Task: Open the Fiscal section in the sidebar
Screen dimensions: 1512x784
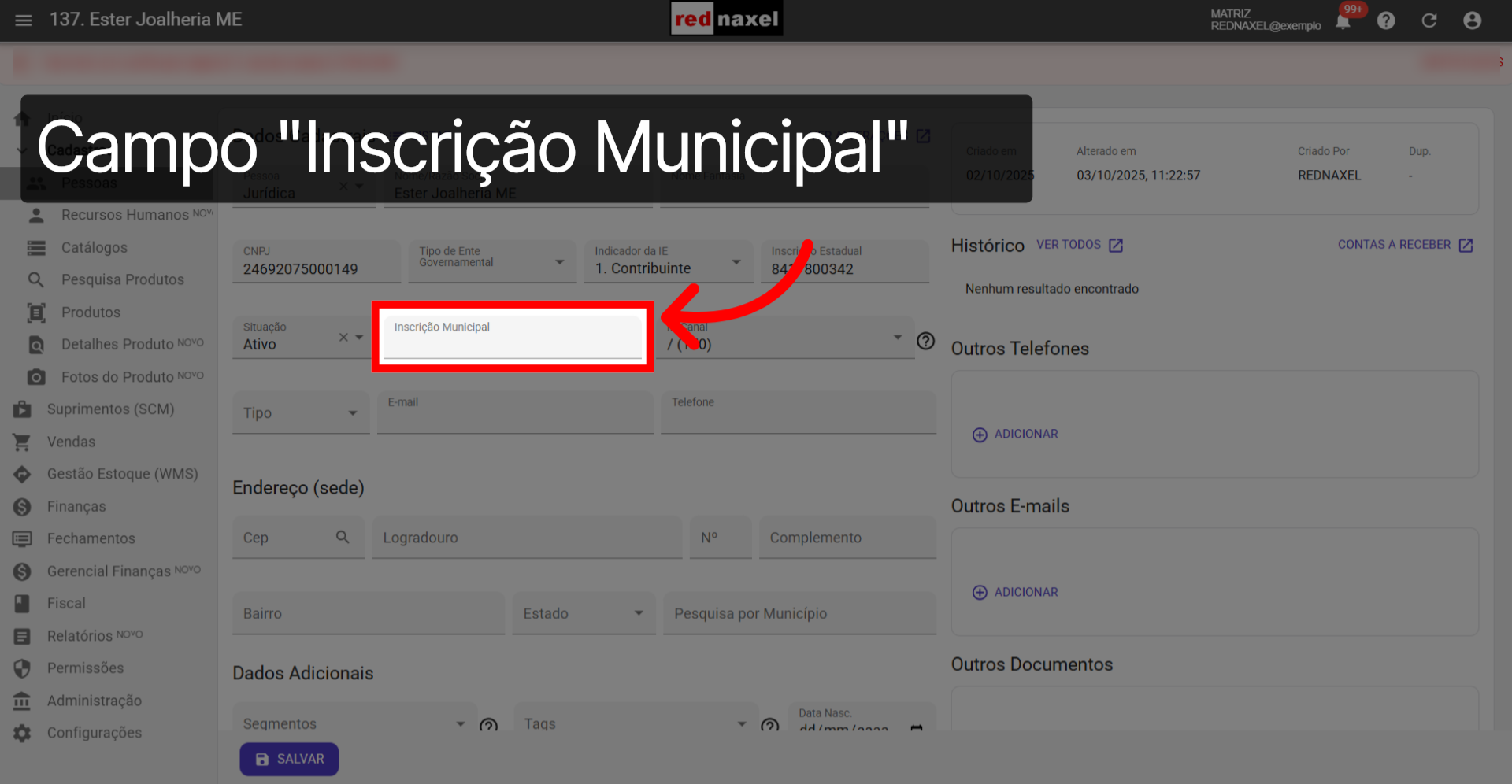Action: (65, 603)
